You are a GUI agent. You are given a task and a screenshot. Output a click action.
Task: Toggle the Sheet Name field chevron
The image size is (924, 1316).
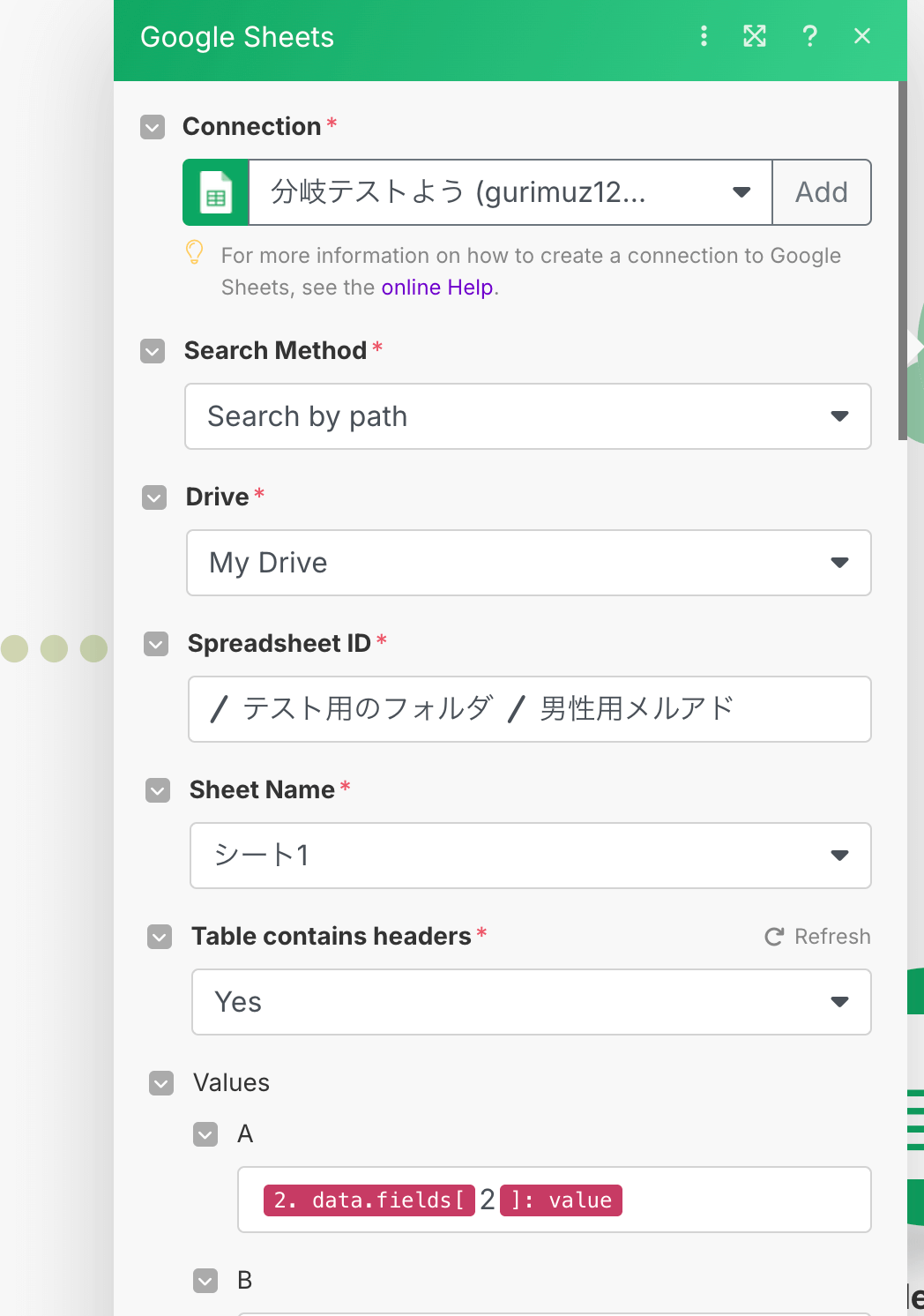[158, 790]
